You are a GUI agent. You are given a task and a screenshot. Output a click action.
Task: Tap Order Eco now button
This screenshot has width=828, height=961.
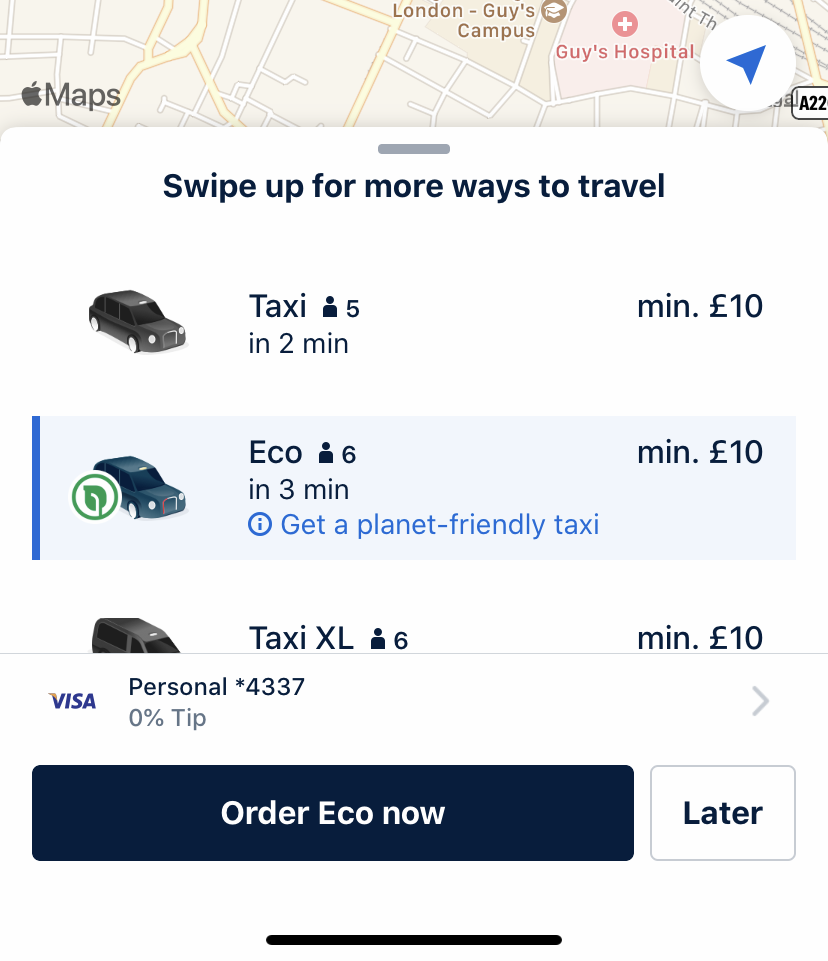pos(333,813)
